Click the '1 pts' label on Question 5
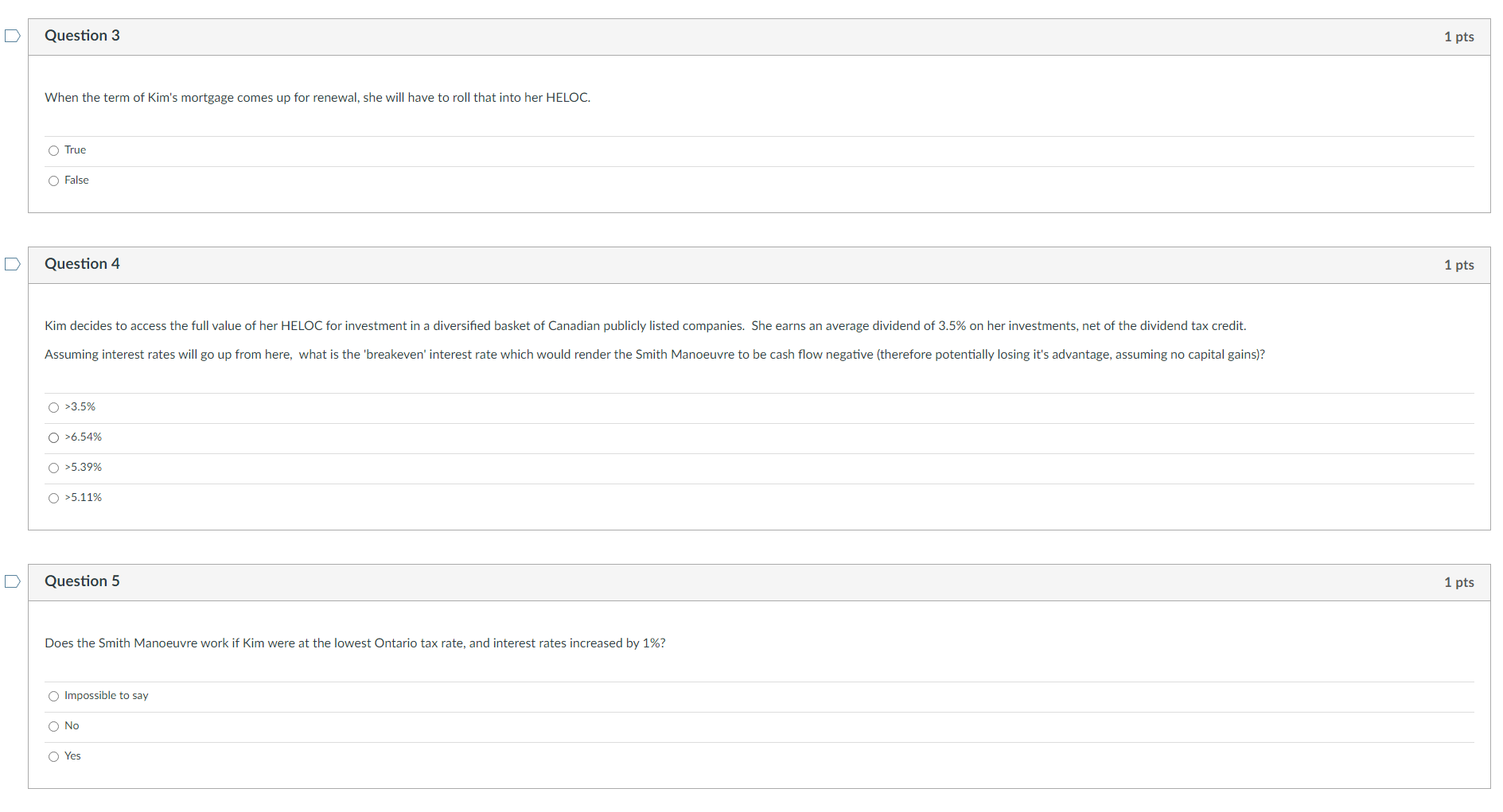Viewport: 1503px width, 812px height. (x=1458, y=582)
